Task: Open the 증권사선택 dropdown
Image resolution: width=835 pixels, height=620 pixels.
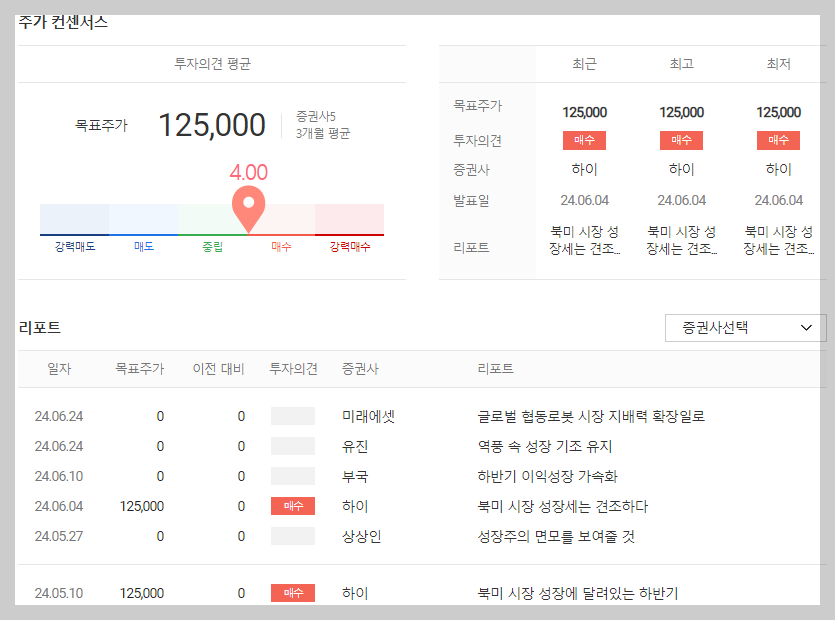Action: click(744, 327)
